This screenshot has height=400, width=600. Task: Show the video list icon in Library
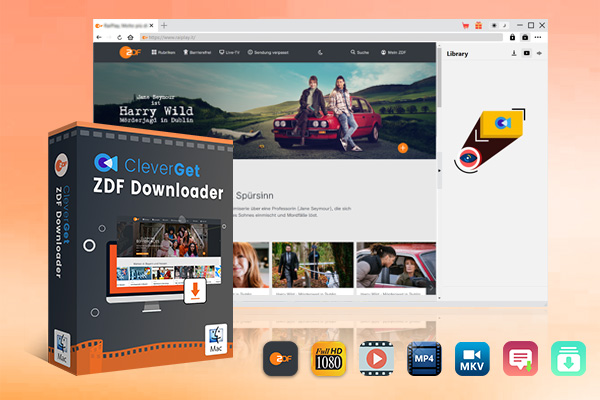pyautogui.click(x=527, y=53)
